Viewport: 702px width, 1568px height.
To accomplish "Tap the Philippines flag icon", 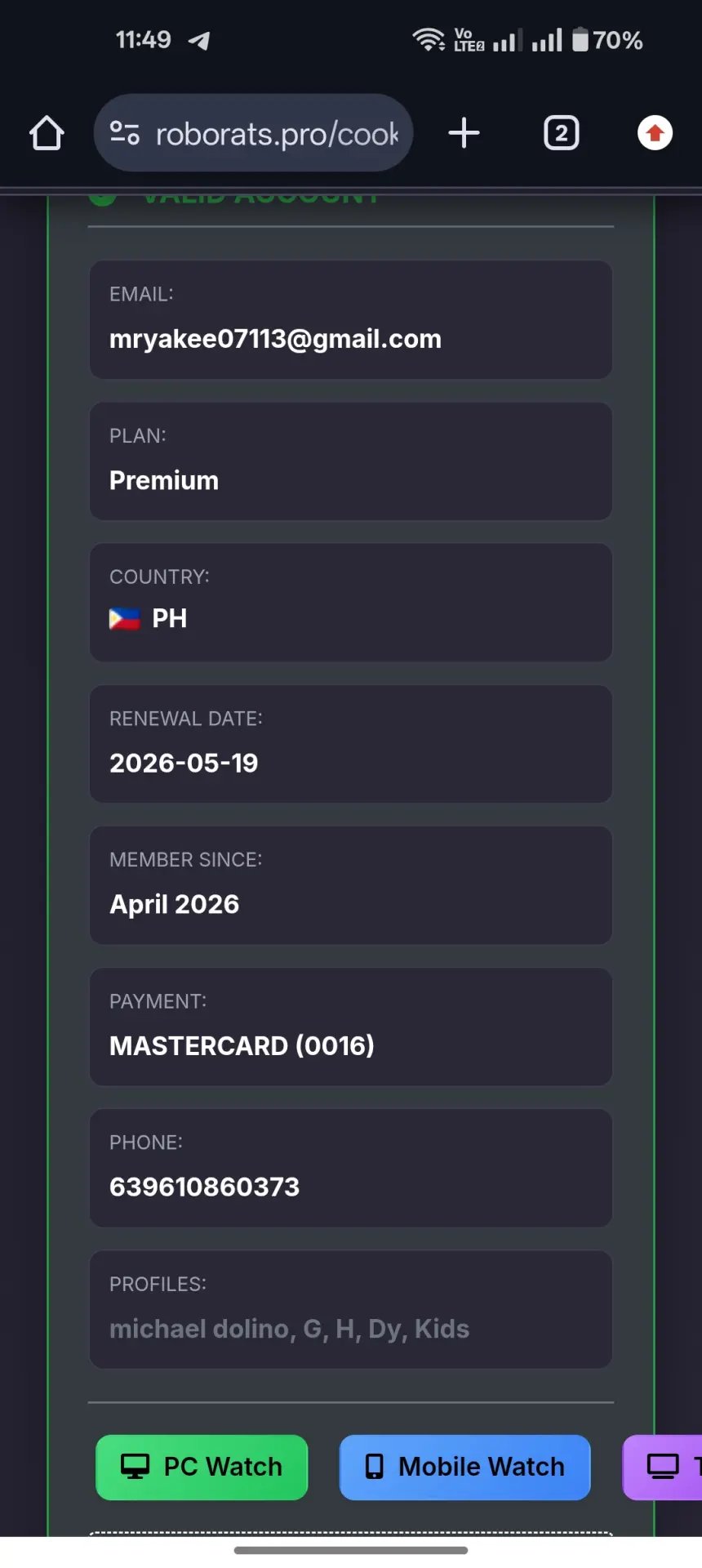I will [125, 619].
